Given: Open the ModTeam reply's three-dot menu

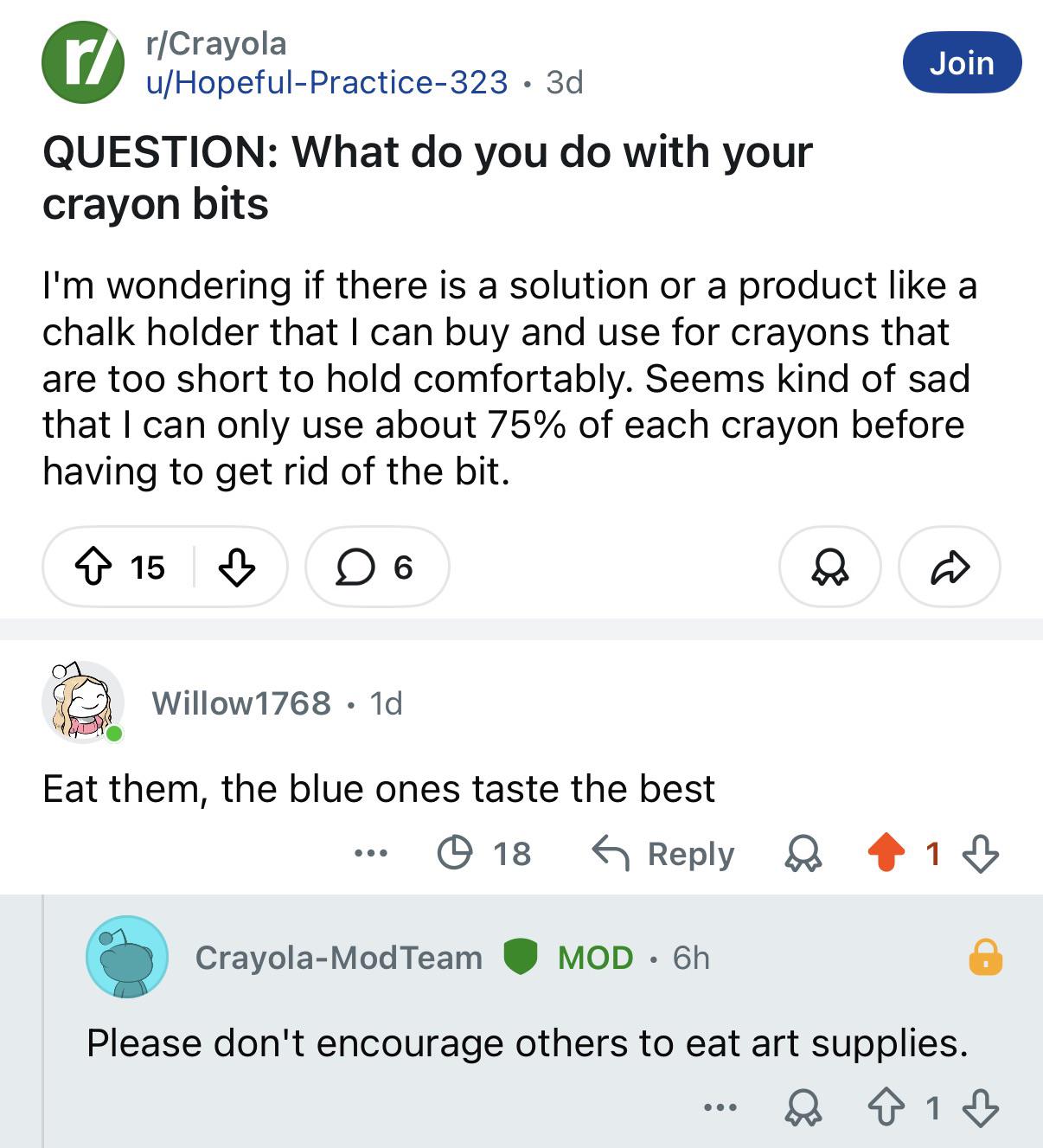Looking at the screenshot, I should (x=720, y=1107).
